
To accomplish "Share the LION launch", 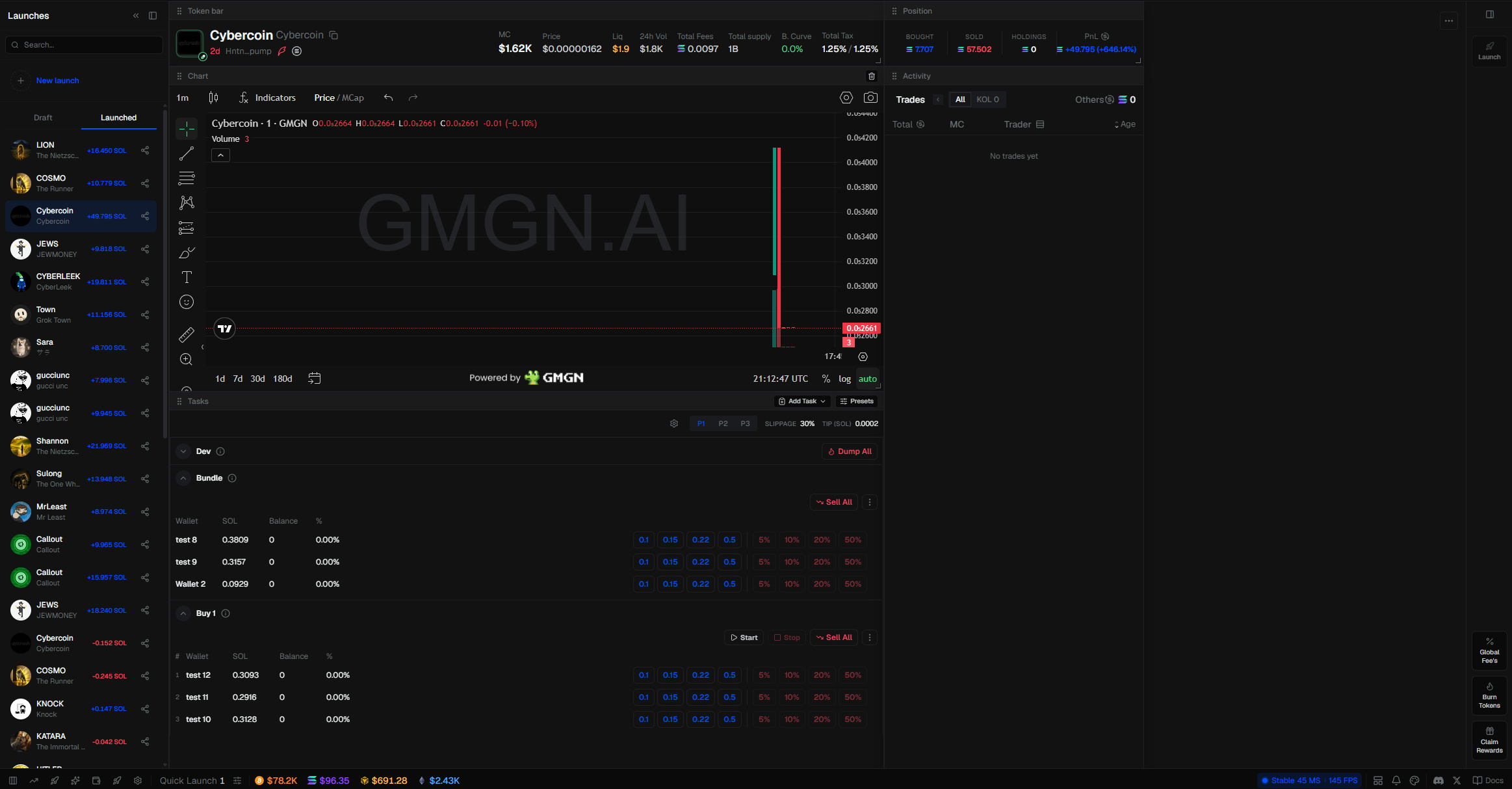I will coord(145,150).
